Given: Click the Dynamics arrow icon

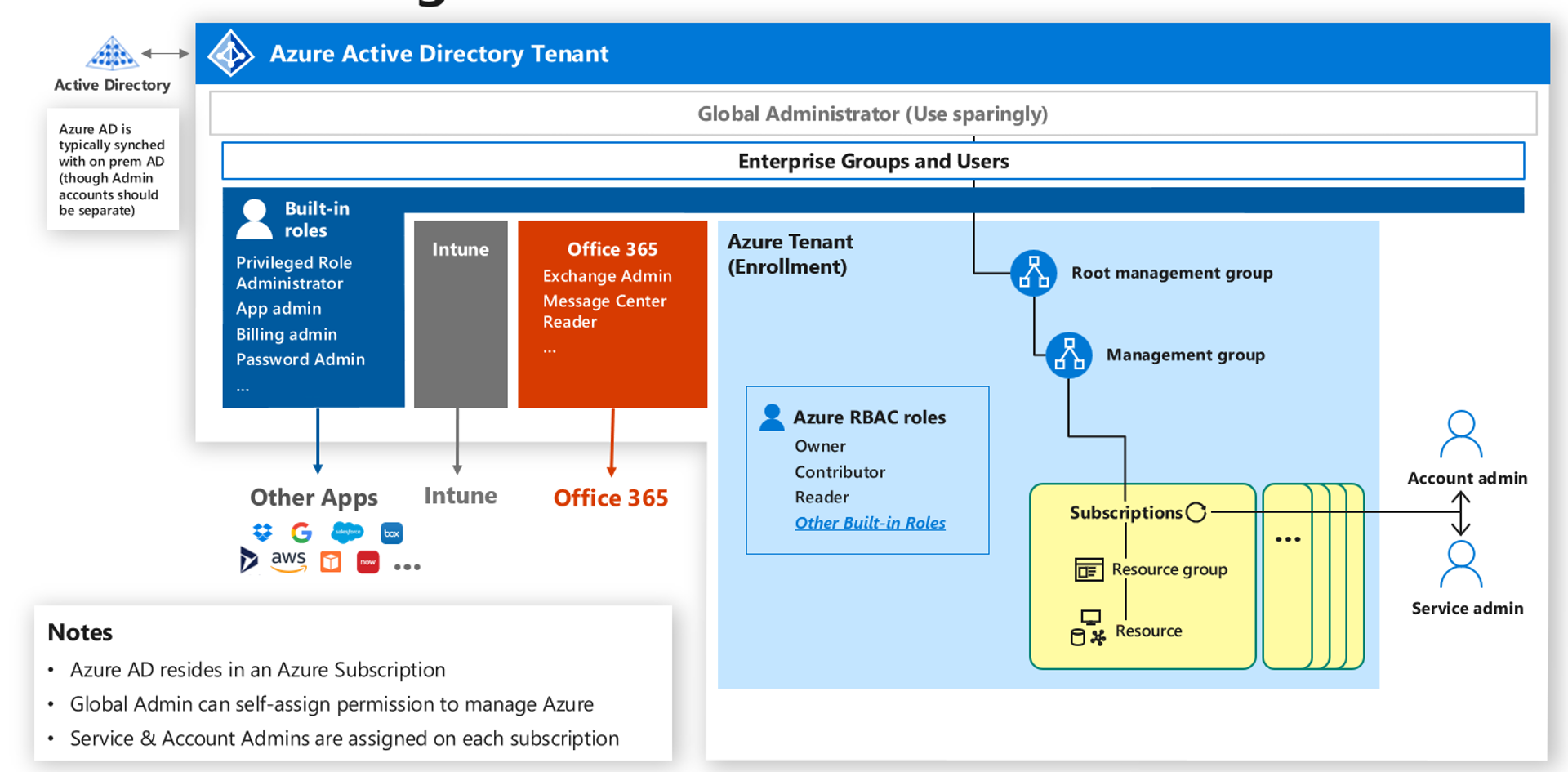Looking at the screenshot, I should pyautogui.click(x=248, y=560).
